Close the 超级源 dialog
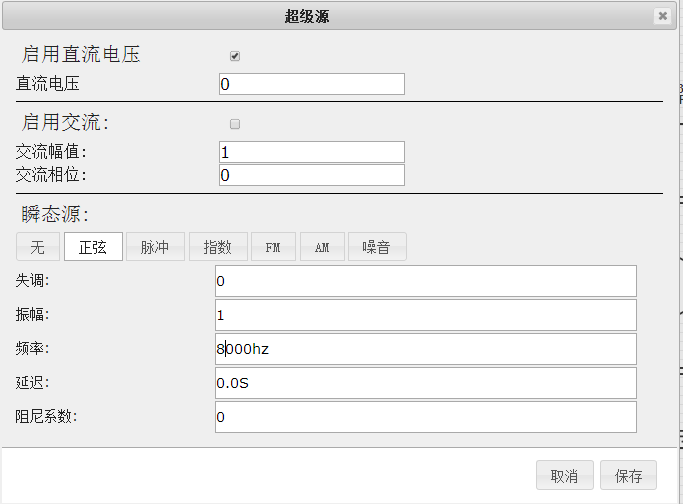 click(x=663, y=16)
